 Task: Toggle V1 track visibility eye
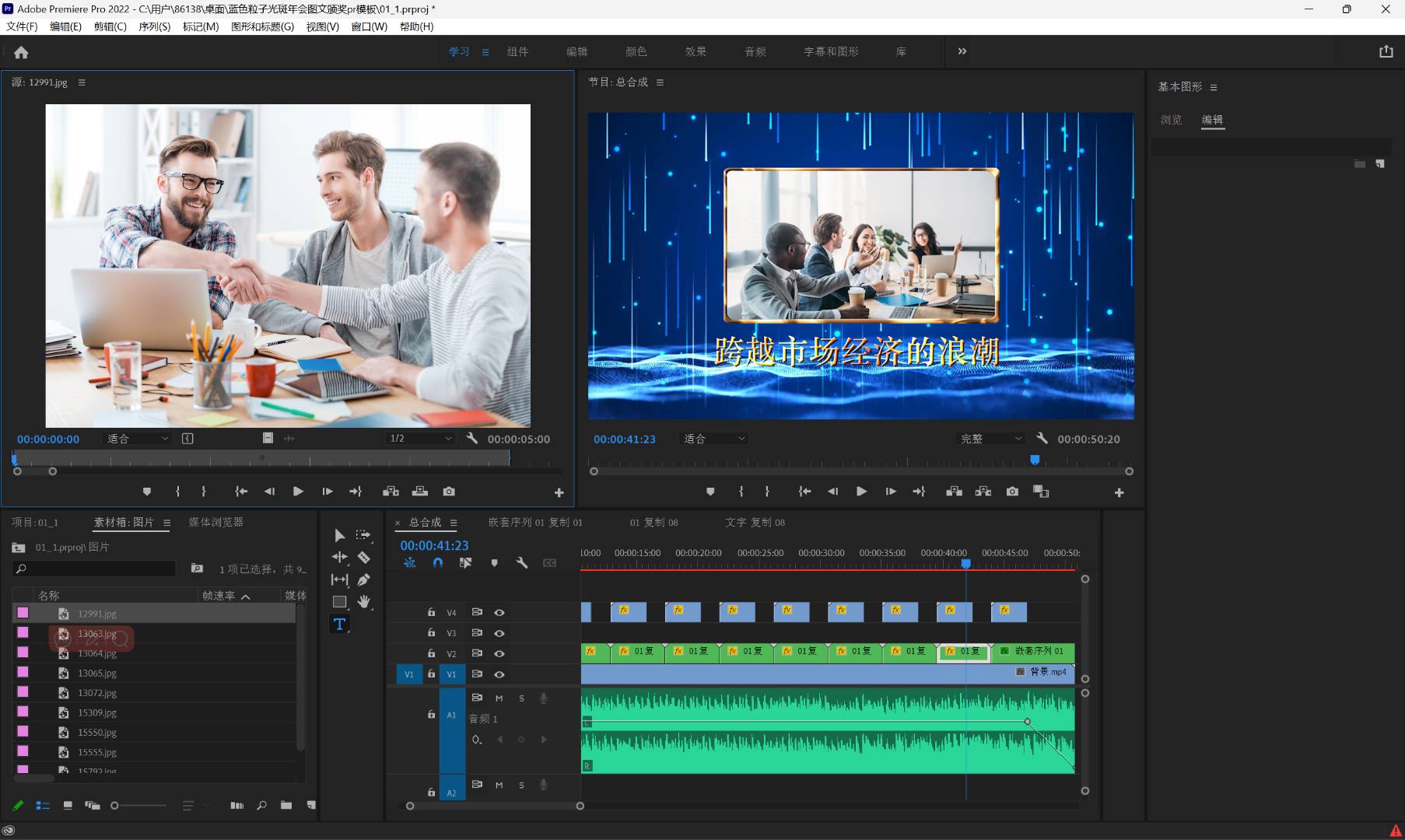click(x=499, y=674)
